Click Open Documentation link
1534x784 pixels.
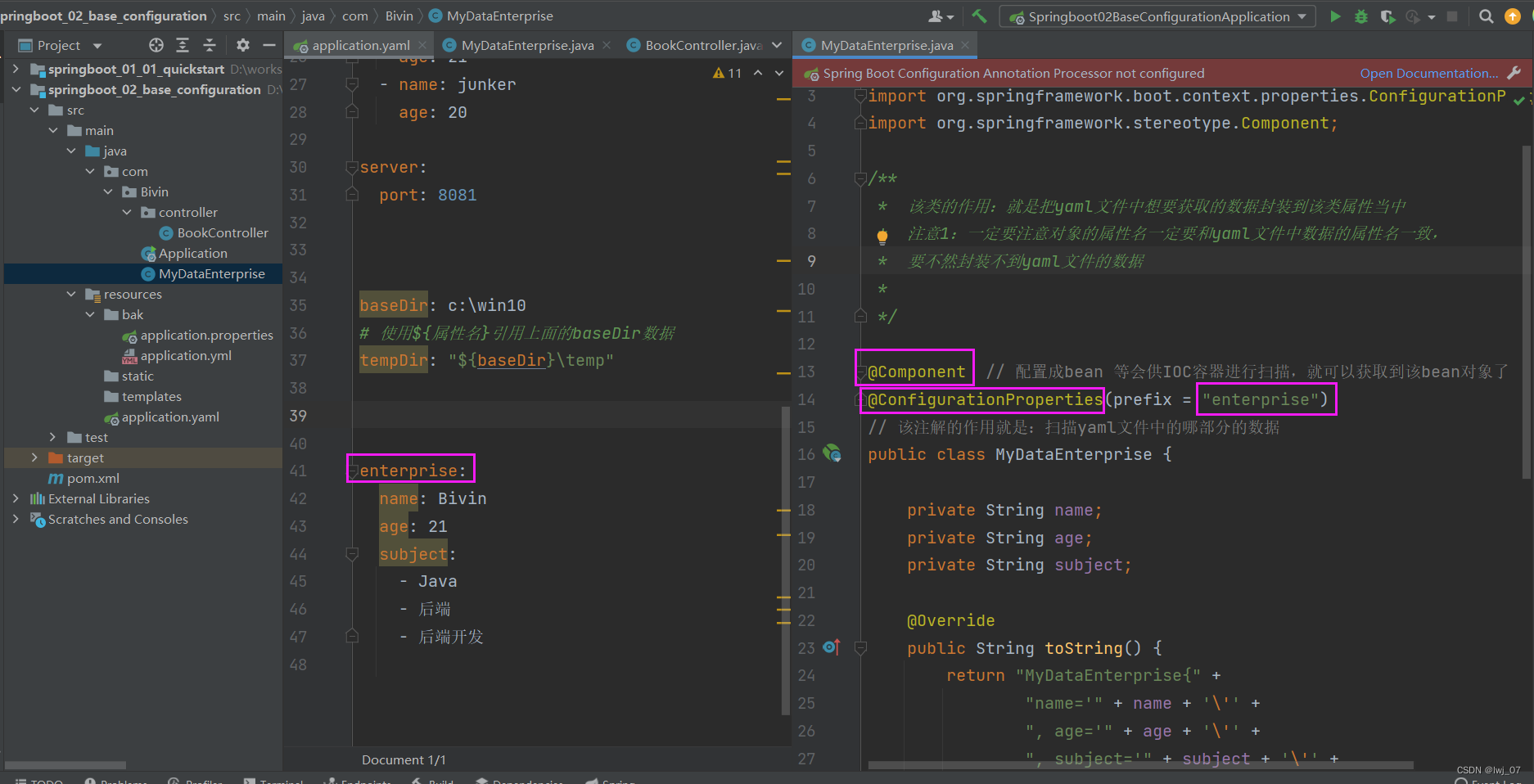[1428, 73]
